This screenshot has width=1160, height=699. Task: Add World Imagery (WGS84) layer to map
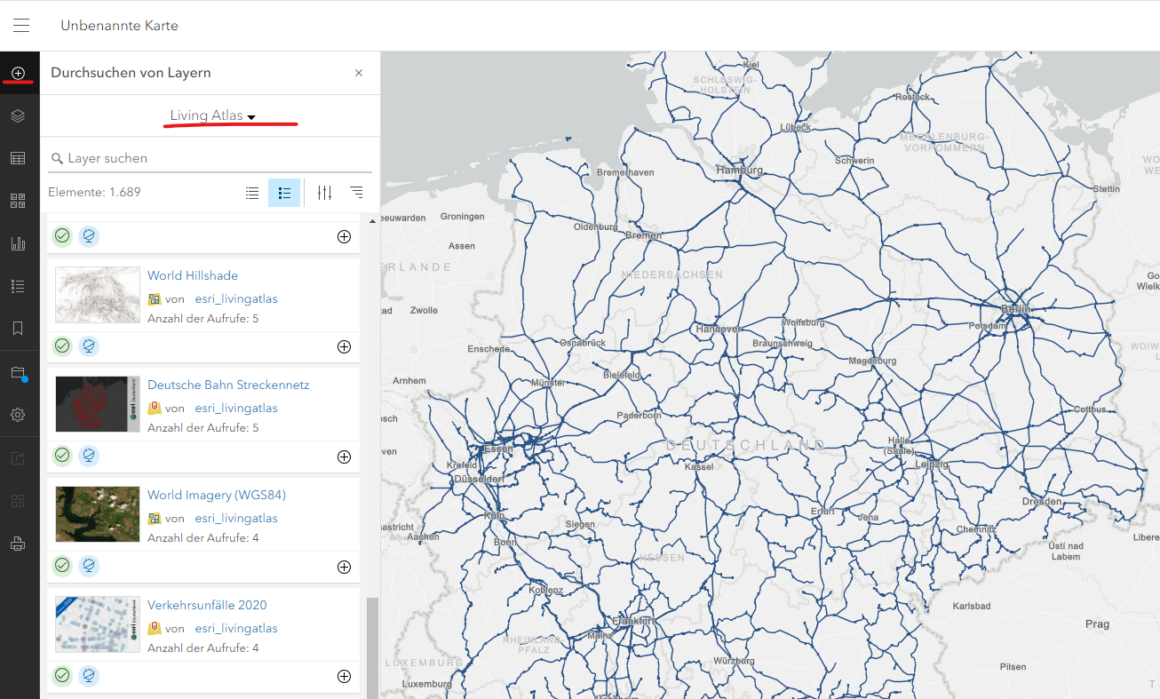344,567
